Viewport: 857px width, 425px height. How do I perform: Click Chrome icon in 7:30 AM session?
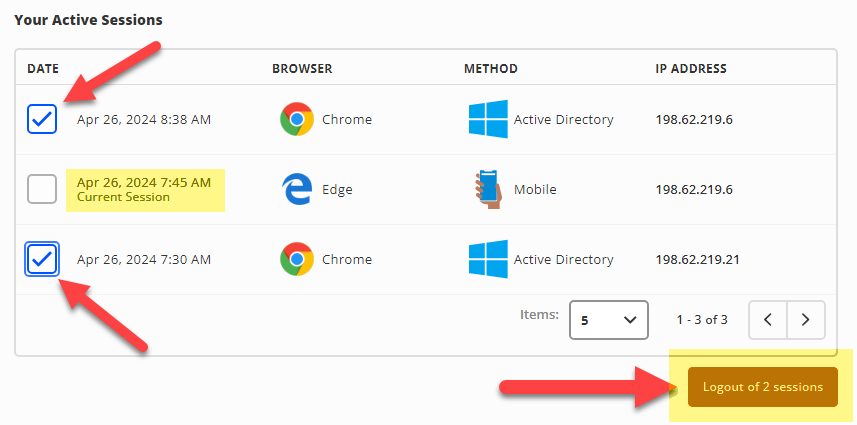(296, 259)
